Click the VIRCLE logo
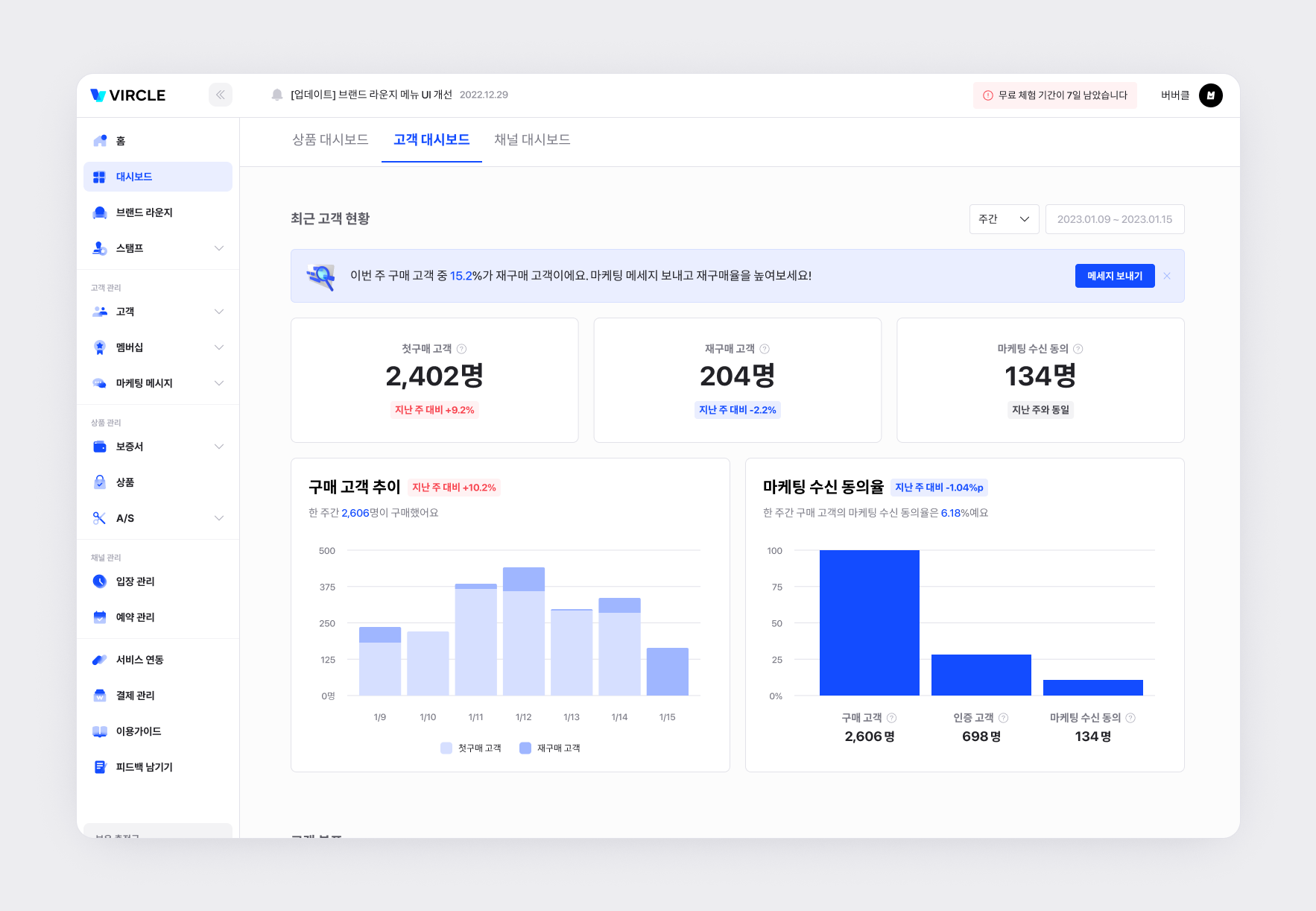The width and height of the screenshot is (1316, 911). tap(128, 95)
